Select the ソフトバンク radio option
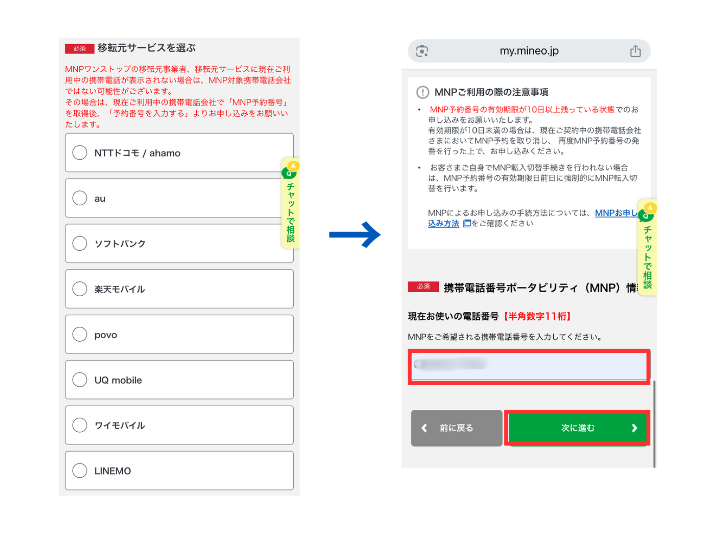The width and height of the screenshot is (710, 533). 179,243
